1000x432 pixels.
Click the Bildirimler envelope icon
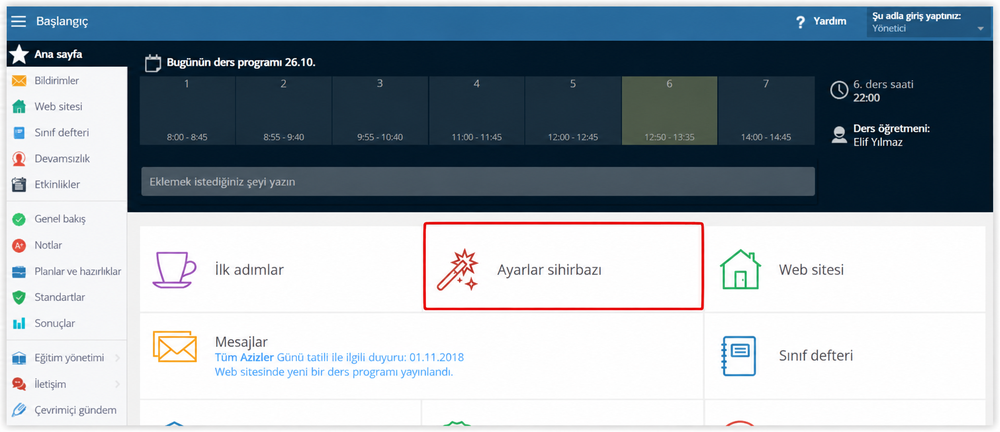coord(19,80)
